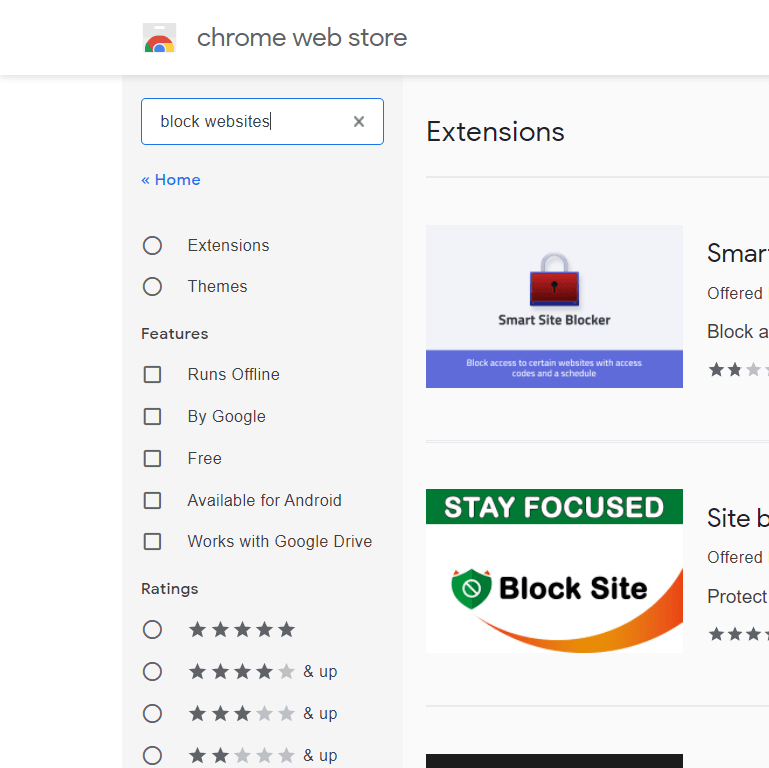Click the Site blocker result rating stars
This screenshot has height=768, width=769.
pos(738,634)
